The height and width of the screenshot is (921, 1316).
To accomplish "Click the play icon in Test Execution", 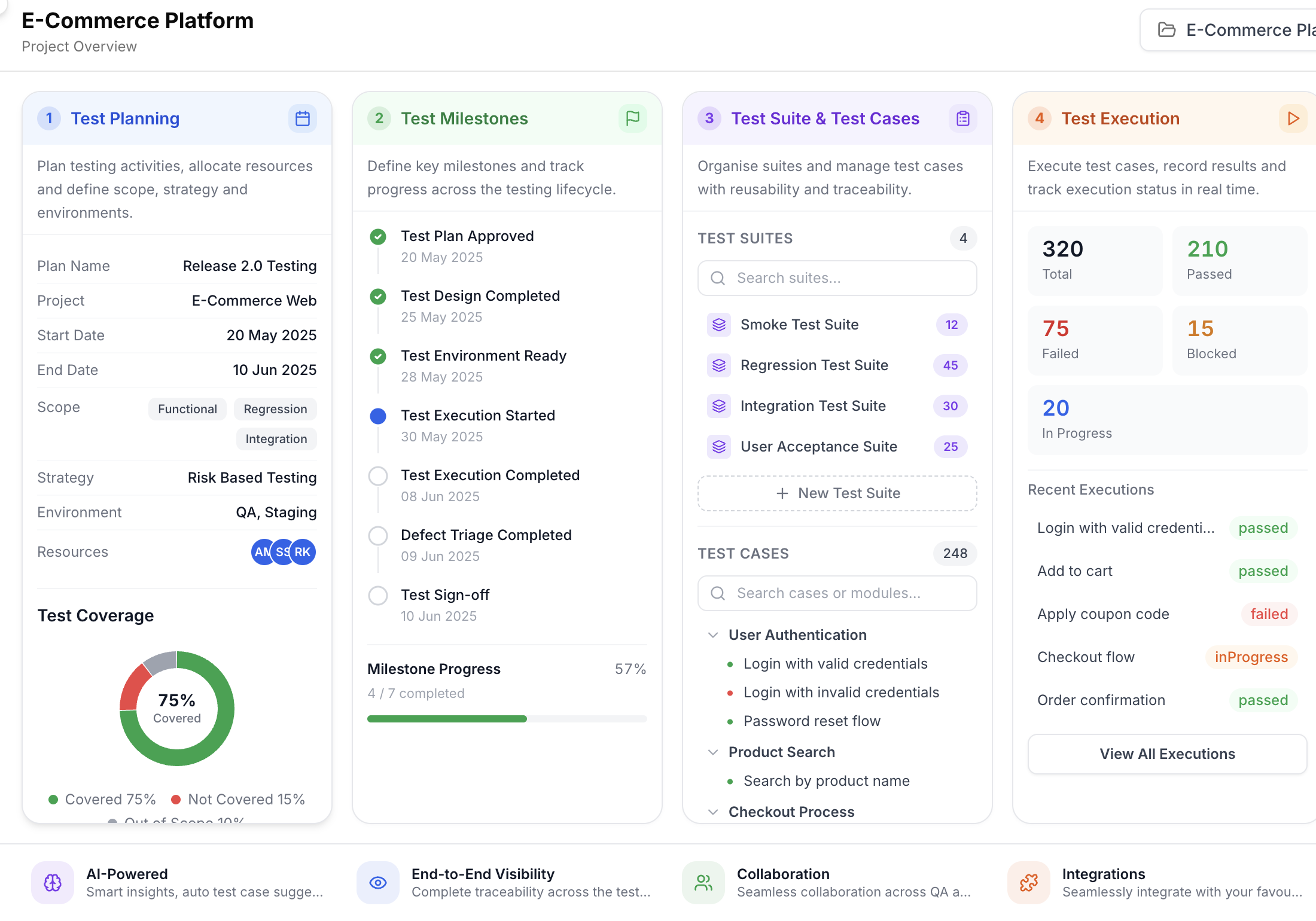I will pos(1293,118).
